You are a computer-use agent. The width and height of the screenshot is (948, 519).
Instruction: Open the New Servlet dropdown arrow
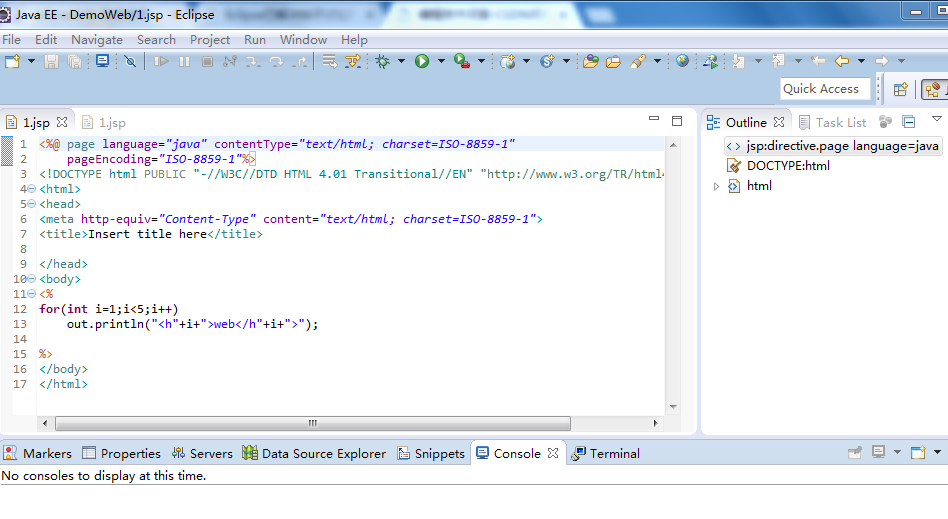click(x=566, y=61)
